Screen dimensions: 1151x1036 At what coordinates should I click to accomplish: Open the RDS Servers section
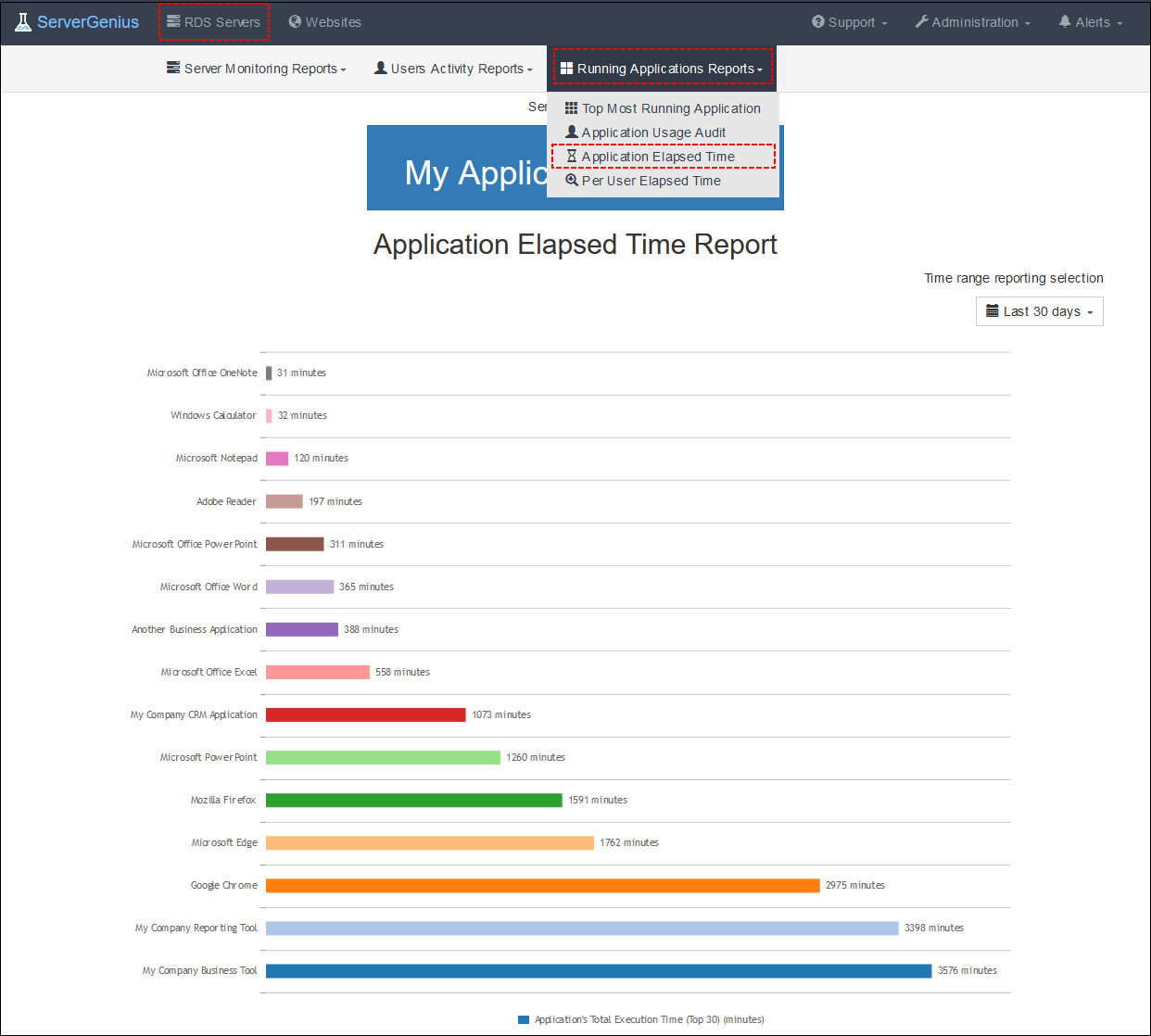[x=214, y=21]
